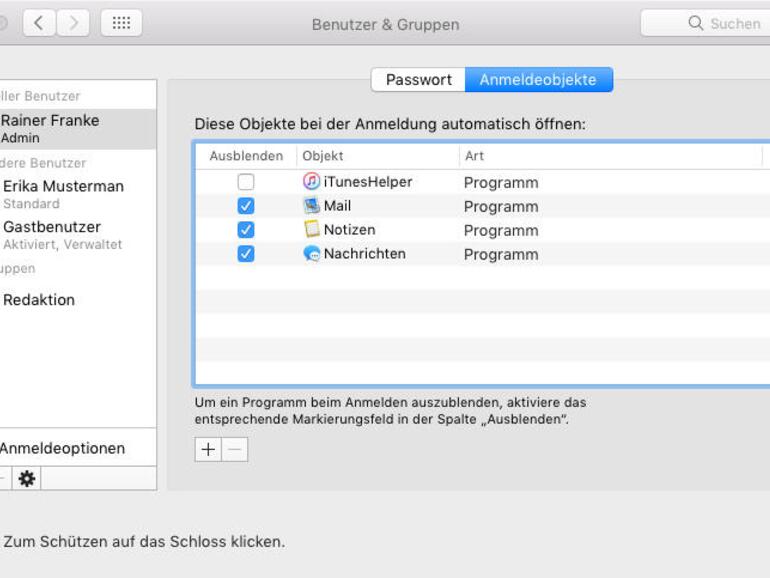Uncheck the Ausblenden box for Mail
The height and width of the screenshot is (578, 770).
(x=246, y=206)
